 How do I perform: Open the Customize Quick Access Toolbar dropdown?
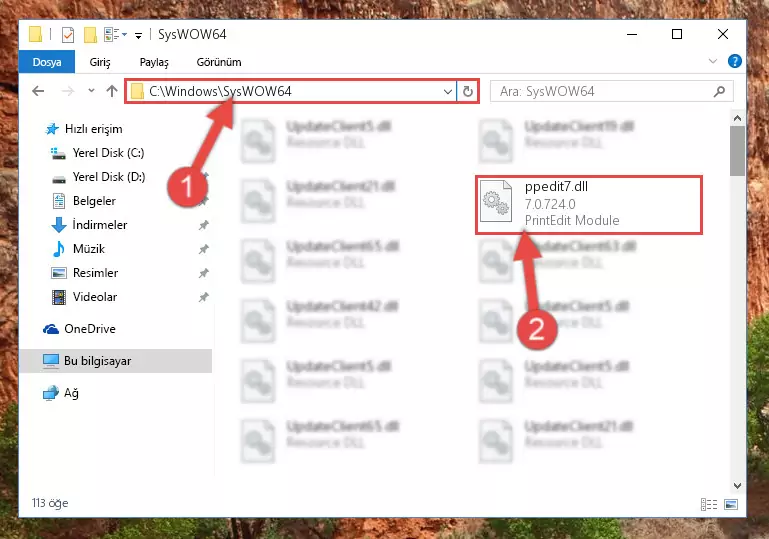[139, 35]
